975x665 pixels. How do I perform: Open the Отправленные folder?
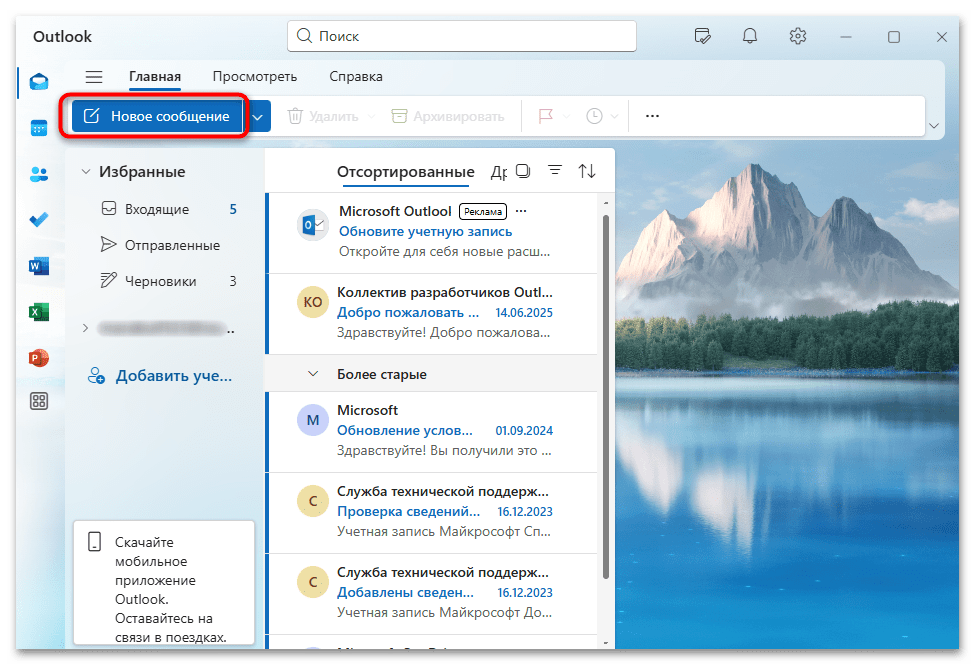(168, 245)
